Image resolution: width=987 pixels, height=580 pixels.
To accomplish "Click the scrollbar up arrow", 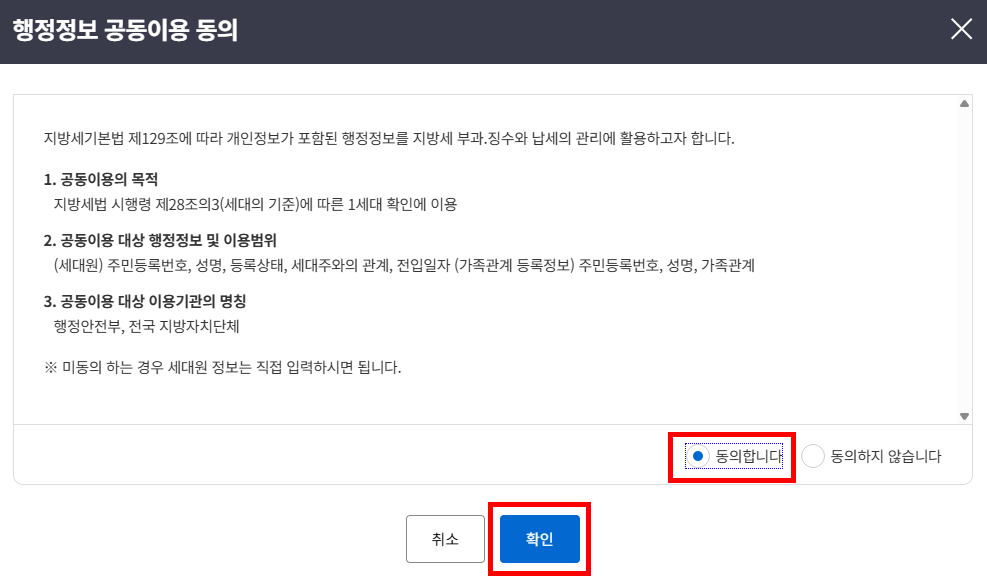I will (x=964, y=104).
